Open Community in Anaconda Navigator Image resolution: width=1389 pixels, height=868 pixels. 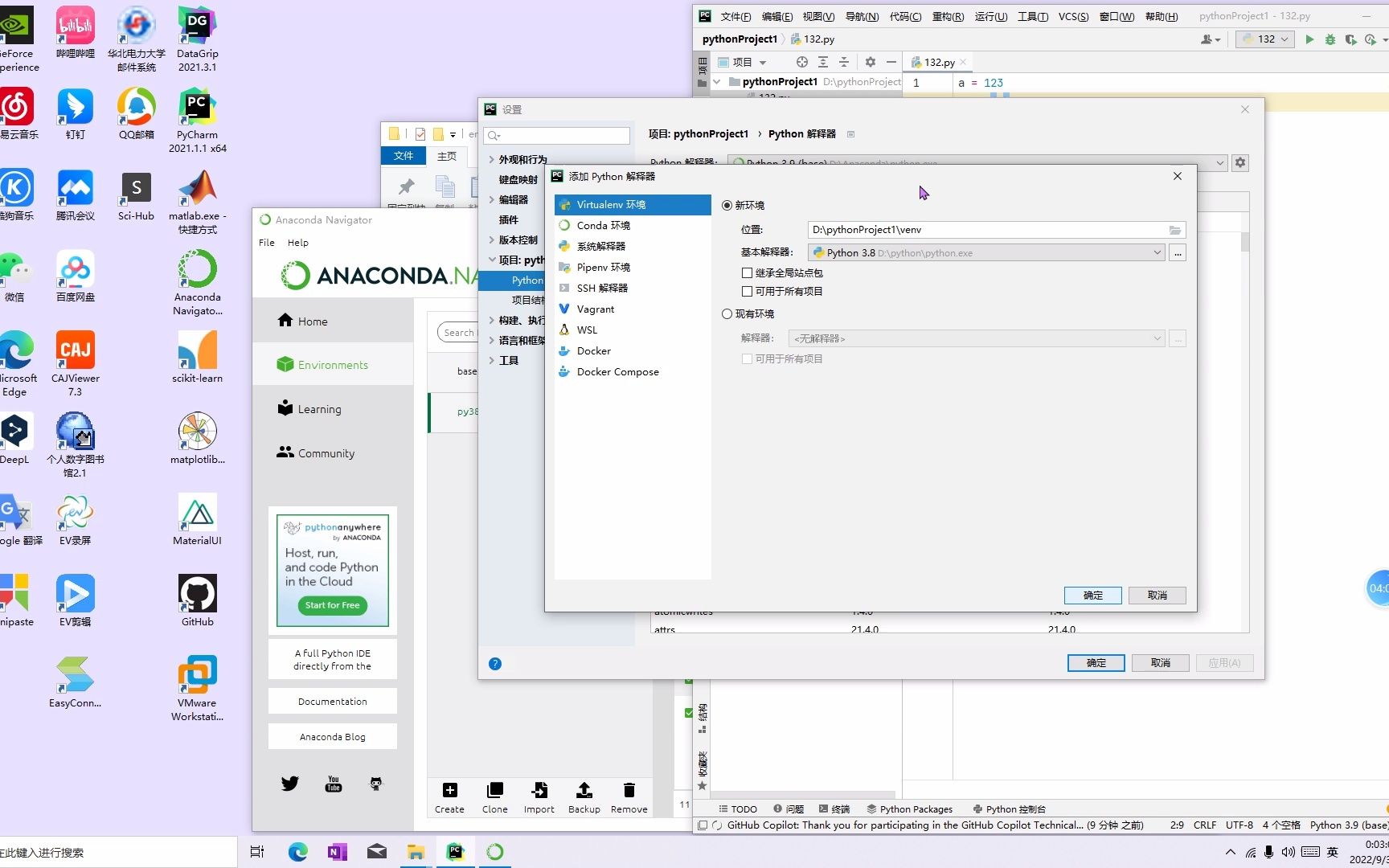333,453
